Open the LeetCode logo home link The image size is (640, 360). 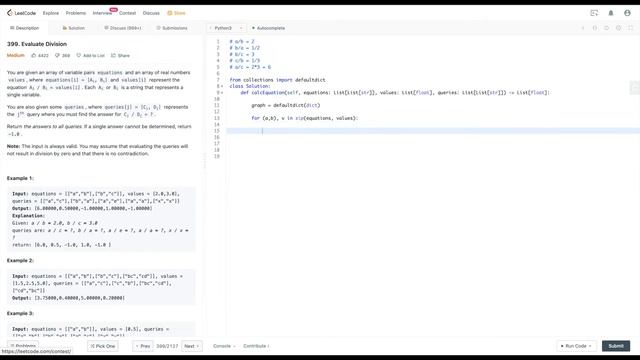pyautogui.click(x=22, y=13)
